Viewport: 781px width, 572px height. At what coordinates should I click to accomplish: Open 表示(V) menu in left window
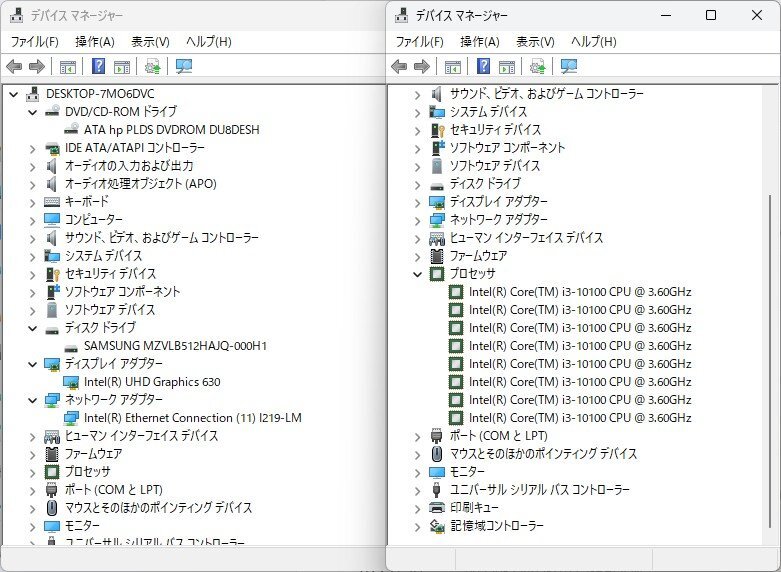[150, 42]
